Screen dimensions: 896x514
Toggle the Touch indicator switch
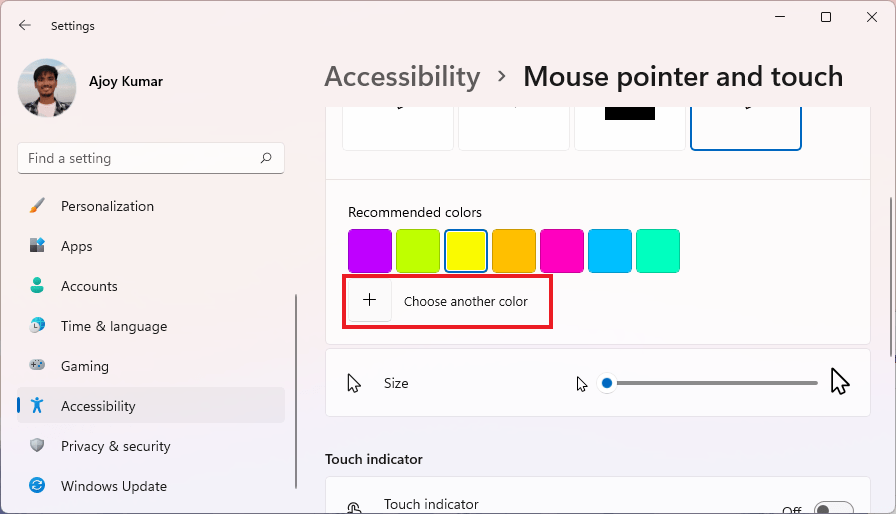click(833, 508)
